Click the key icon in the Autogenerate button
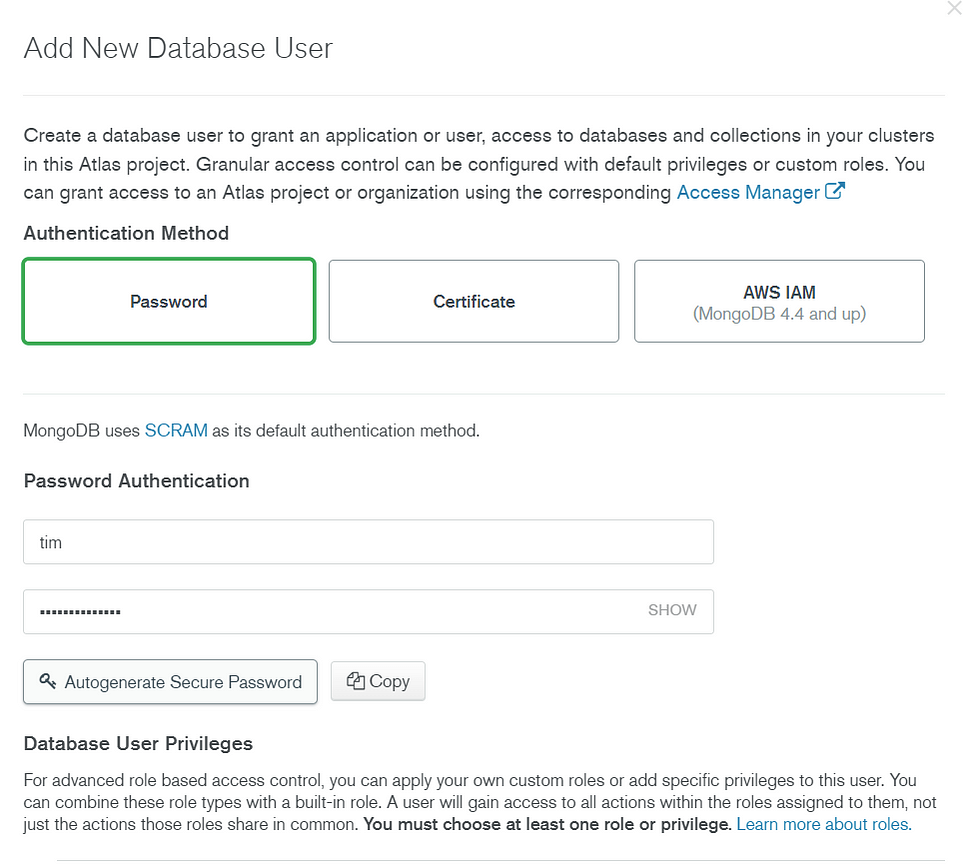 click(x=48, y=681)
